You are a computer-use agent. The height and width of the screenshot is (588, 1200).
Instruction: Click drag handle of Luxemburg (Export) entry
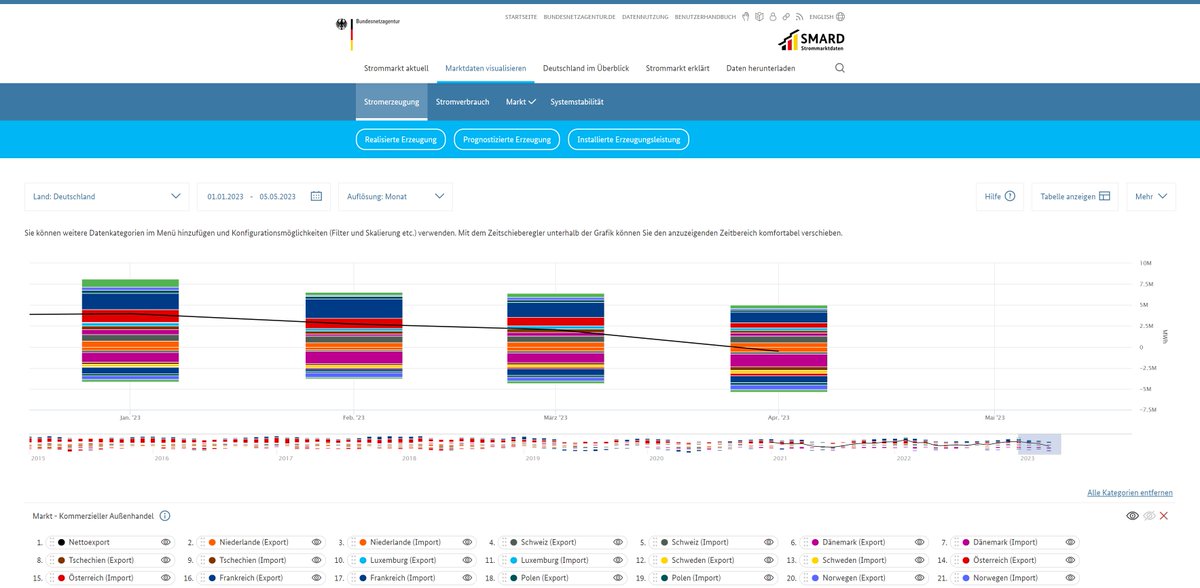pyautogui.click(x=353, y=560)
